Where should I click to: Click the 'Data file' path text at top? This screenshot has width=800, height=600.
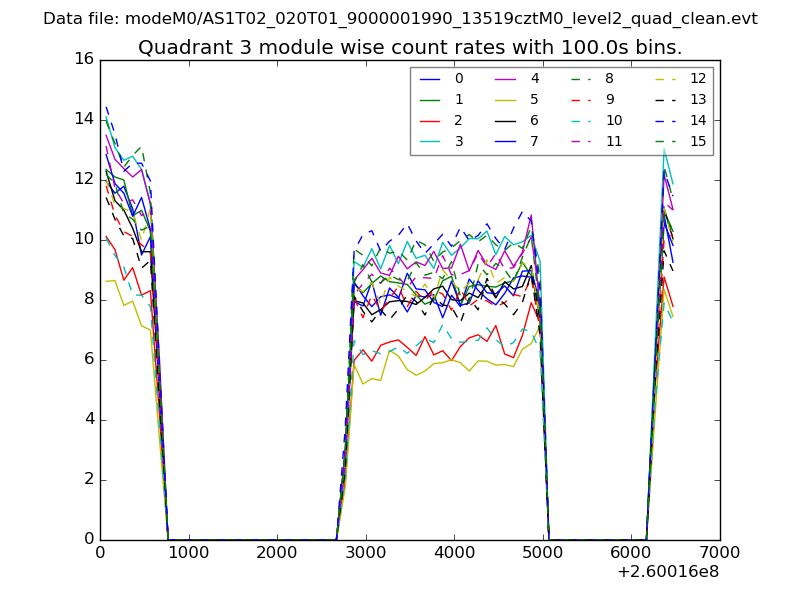[x=400, y=19]
